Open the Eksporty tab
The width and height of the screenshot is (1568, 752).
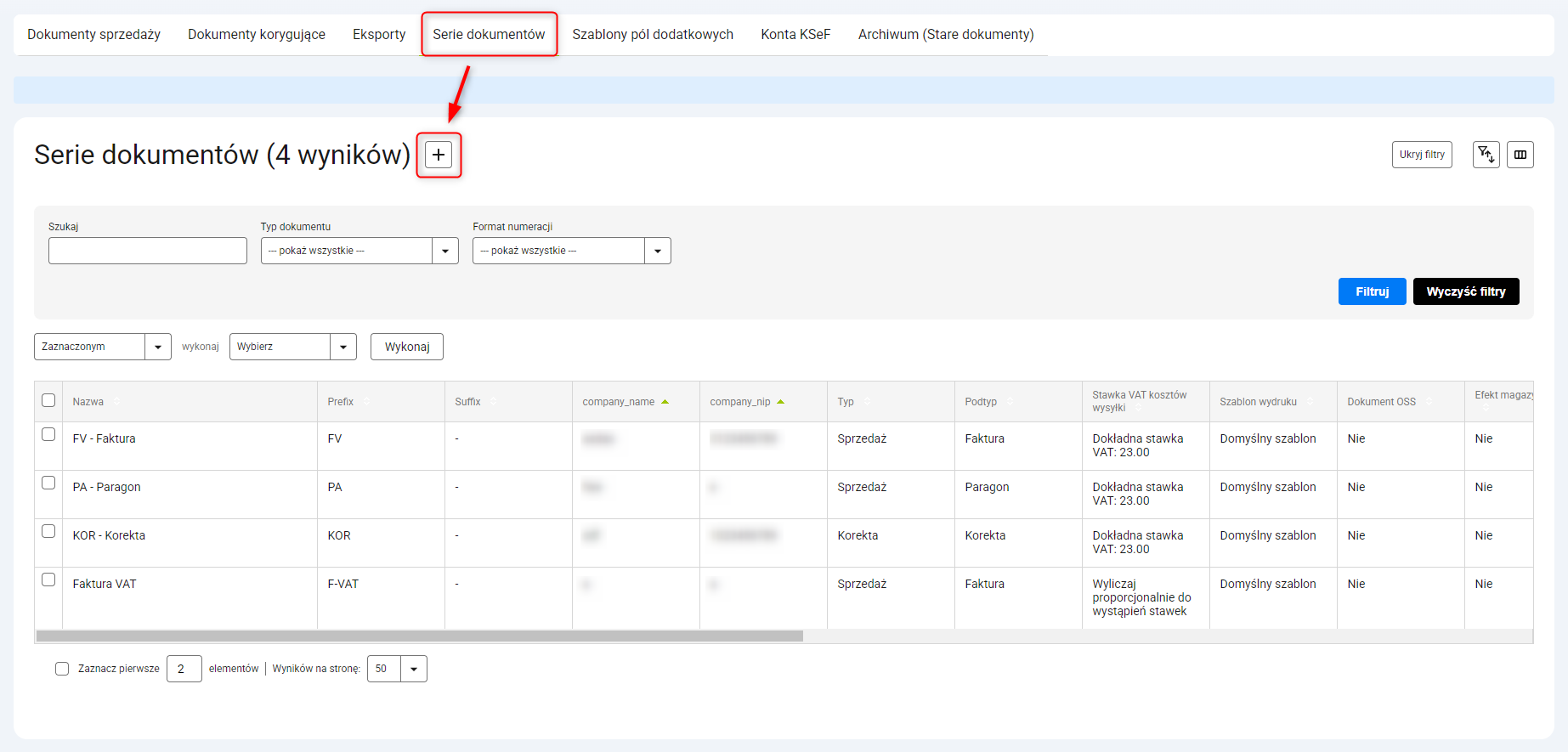pos(379,34)
